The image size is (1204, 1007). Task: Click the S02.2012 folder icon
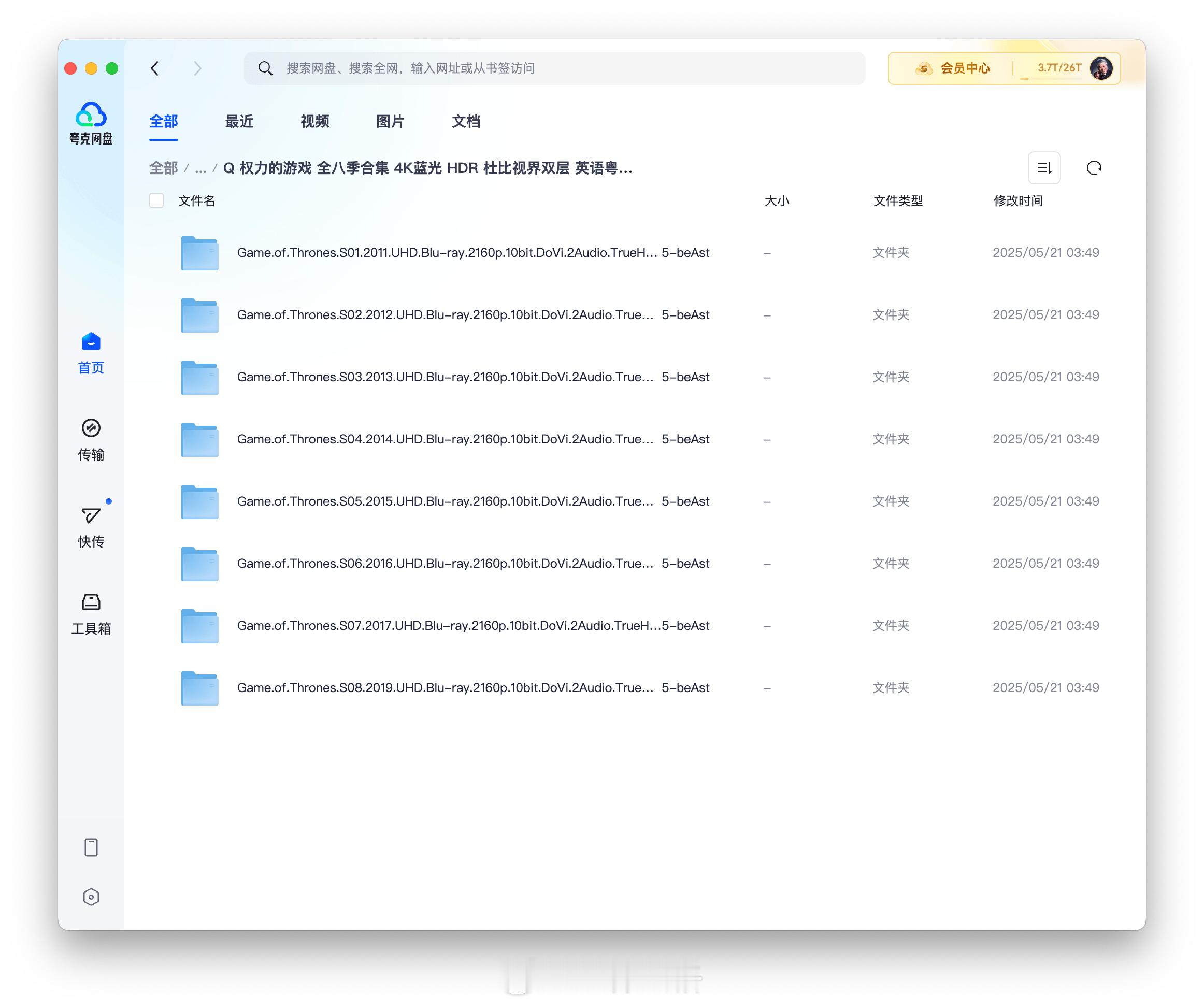(199, 315)
